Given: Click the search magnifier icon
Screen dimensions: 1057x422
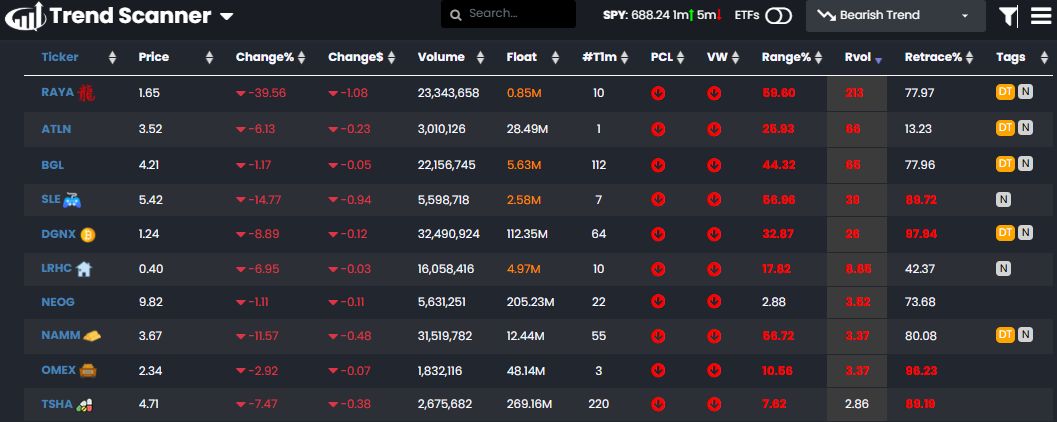Looking at the screenshot, I should point(456,15).
